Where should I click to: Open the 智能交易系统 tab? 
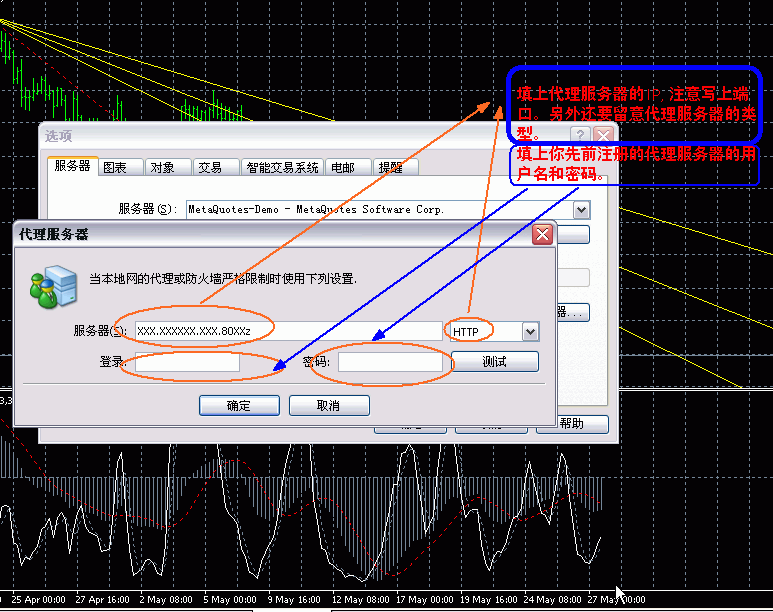tap(282, 168)
